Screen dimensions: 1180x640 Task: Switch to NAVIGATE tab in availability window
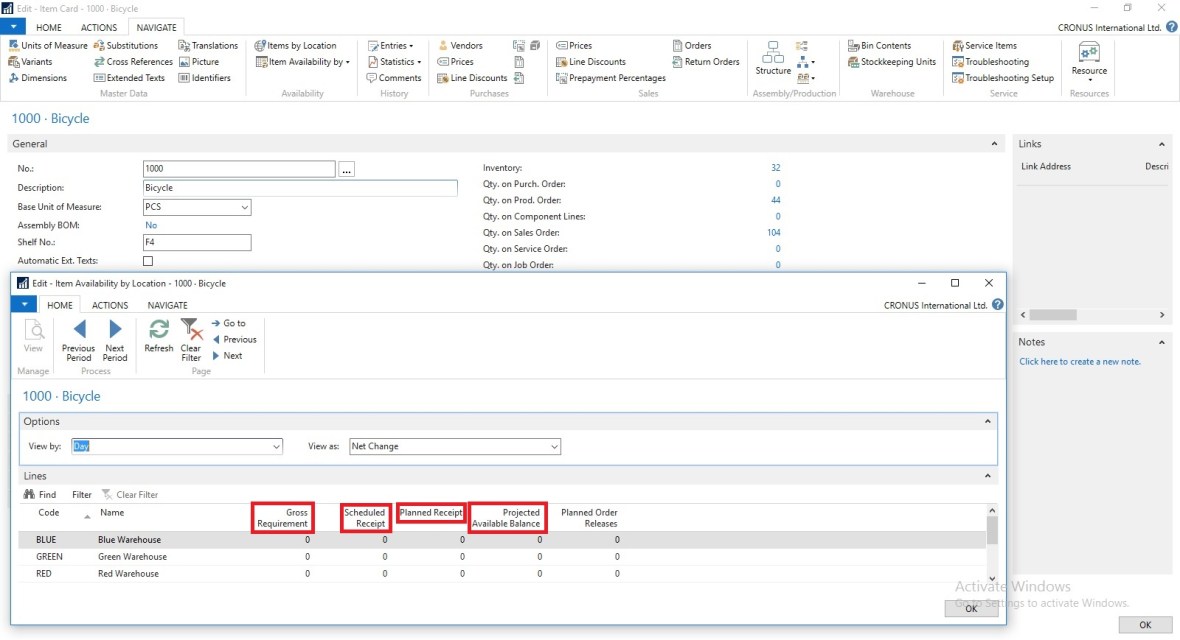coord(167,305)
